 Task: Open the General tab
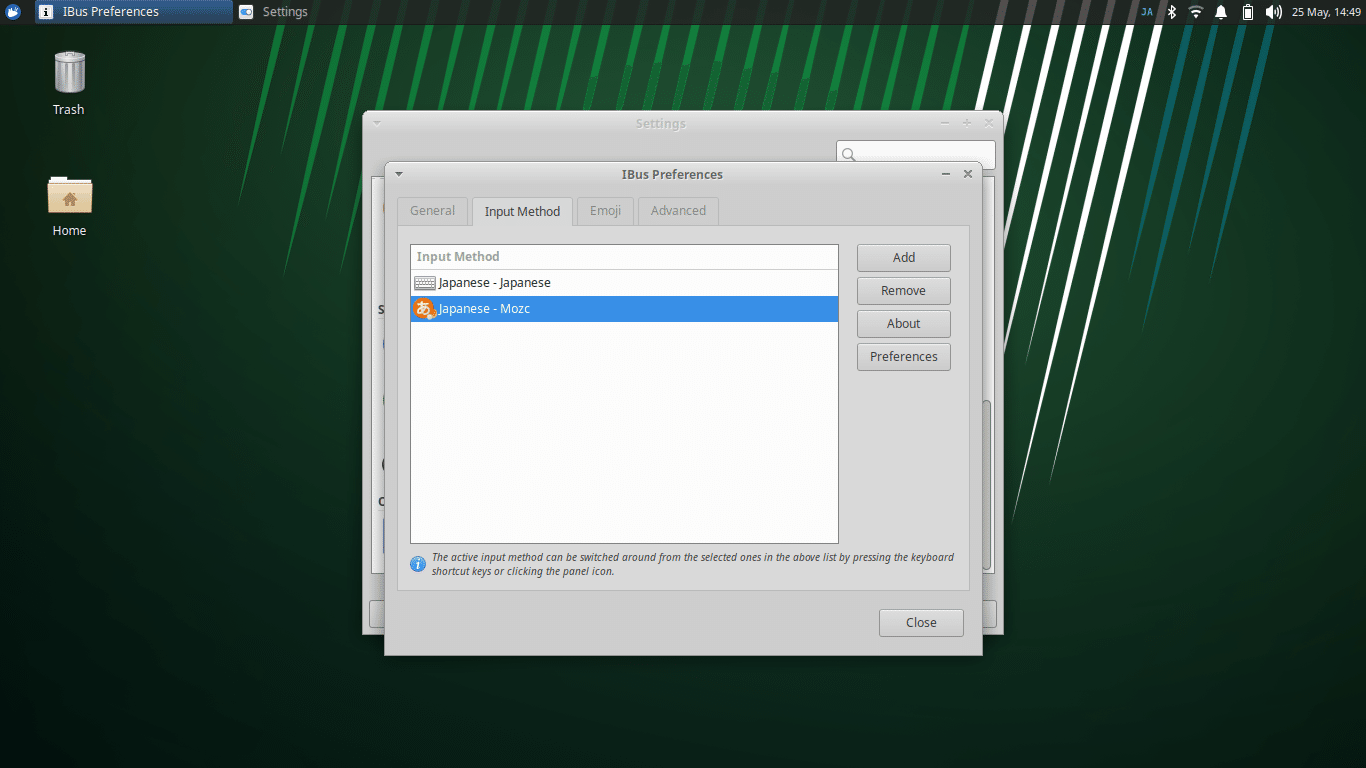[x=432, y=211]
